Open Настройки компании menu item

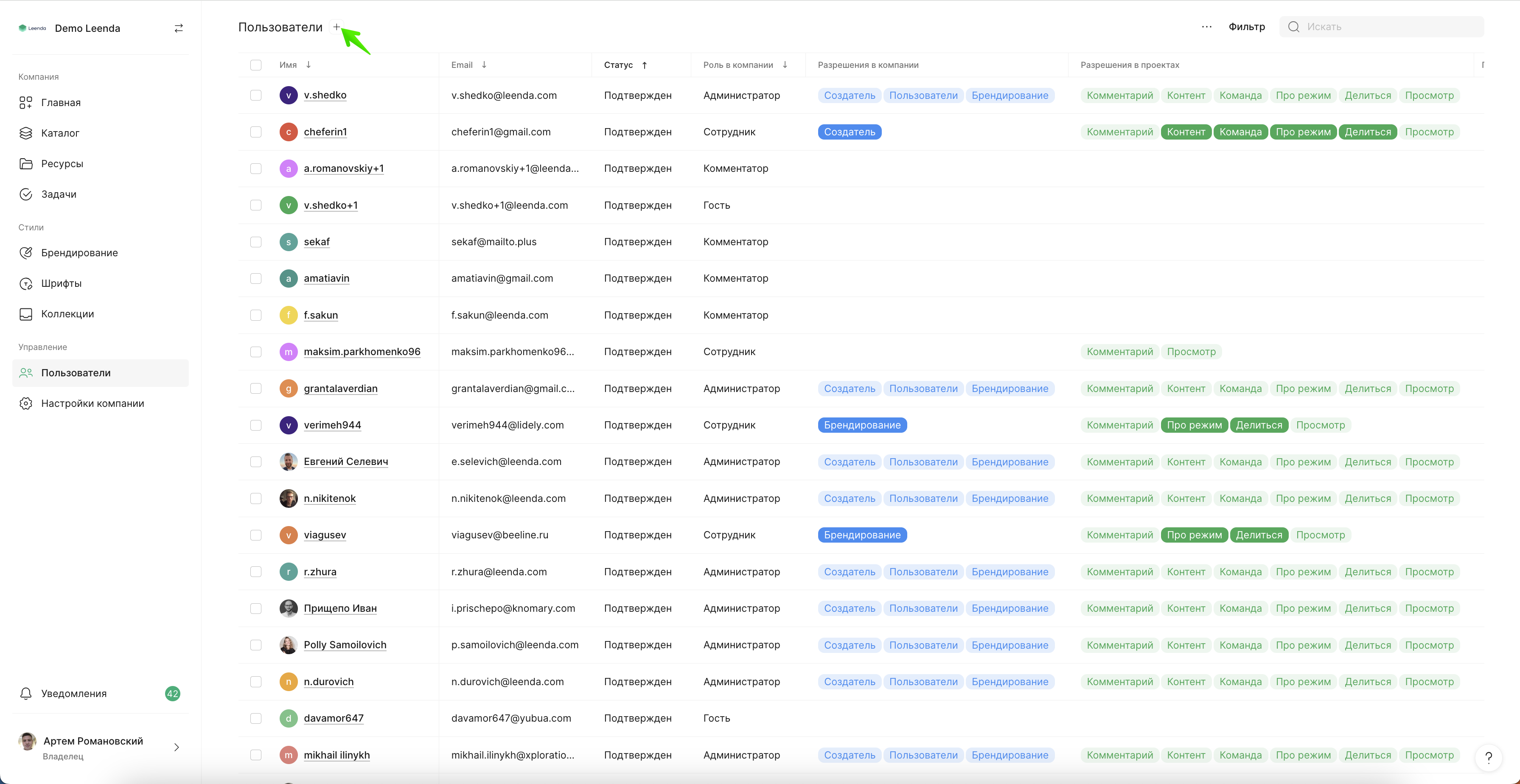[92, 403]
